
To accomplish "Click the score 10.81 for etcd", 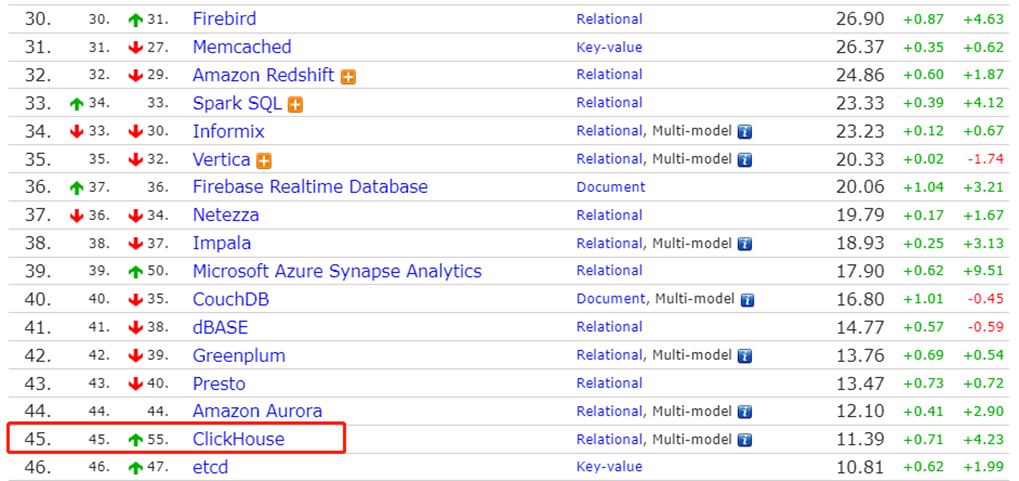I will tap(860, 467).
